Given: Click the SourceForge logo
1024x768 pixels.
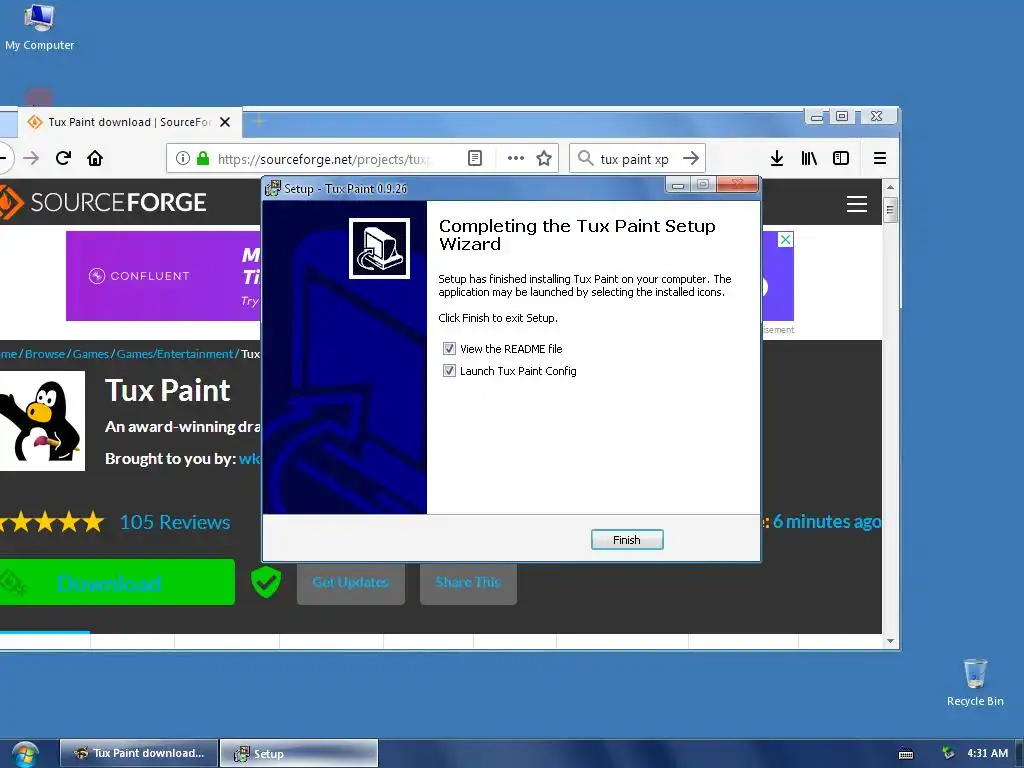Looking at the screenshot, I should (x=103, y=202).
